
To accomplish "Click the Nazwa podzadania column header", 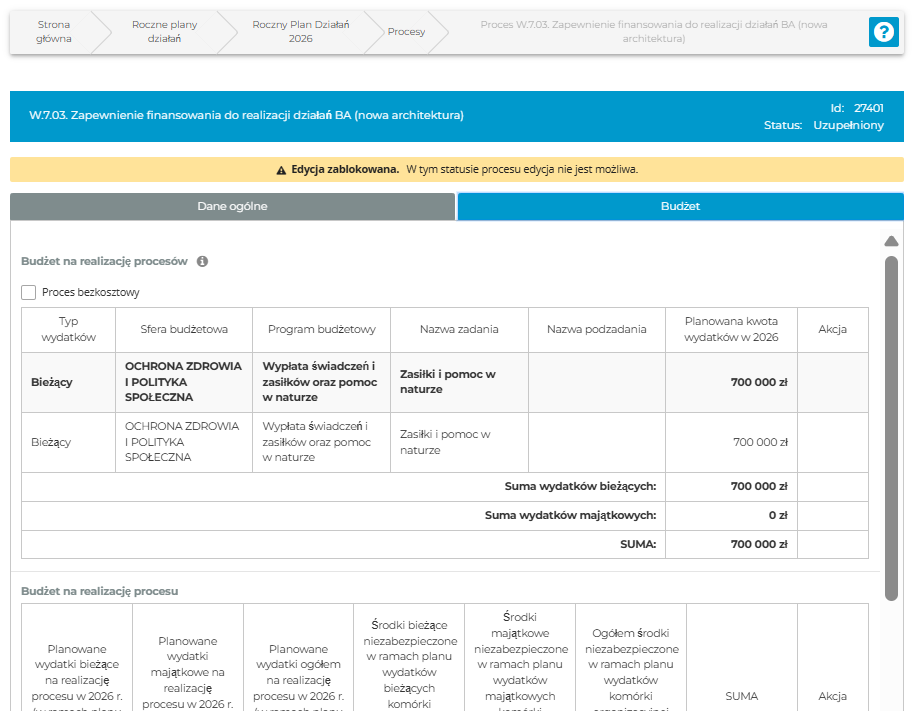I will click(x=596, y=329).
